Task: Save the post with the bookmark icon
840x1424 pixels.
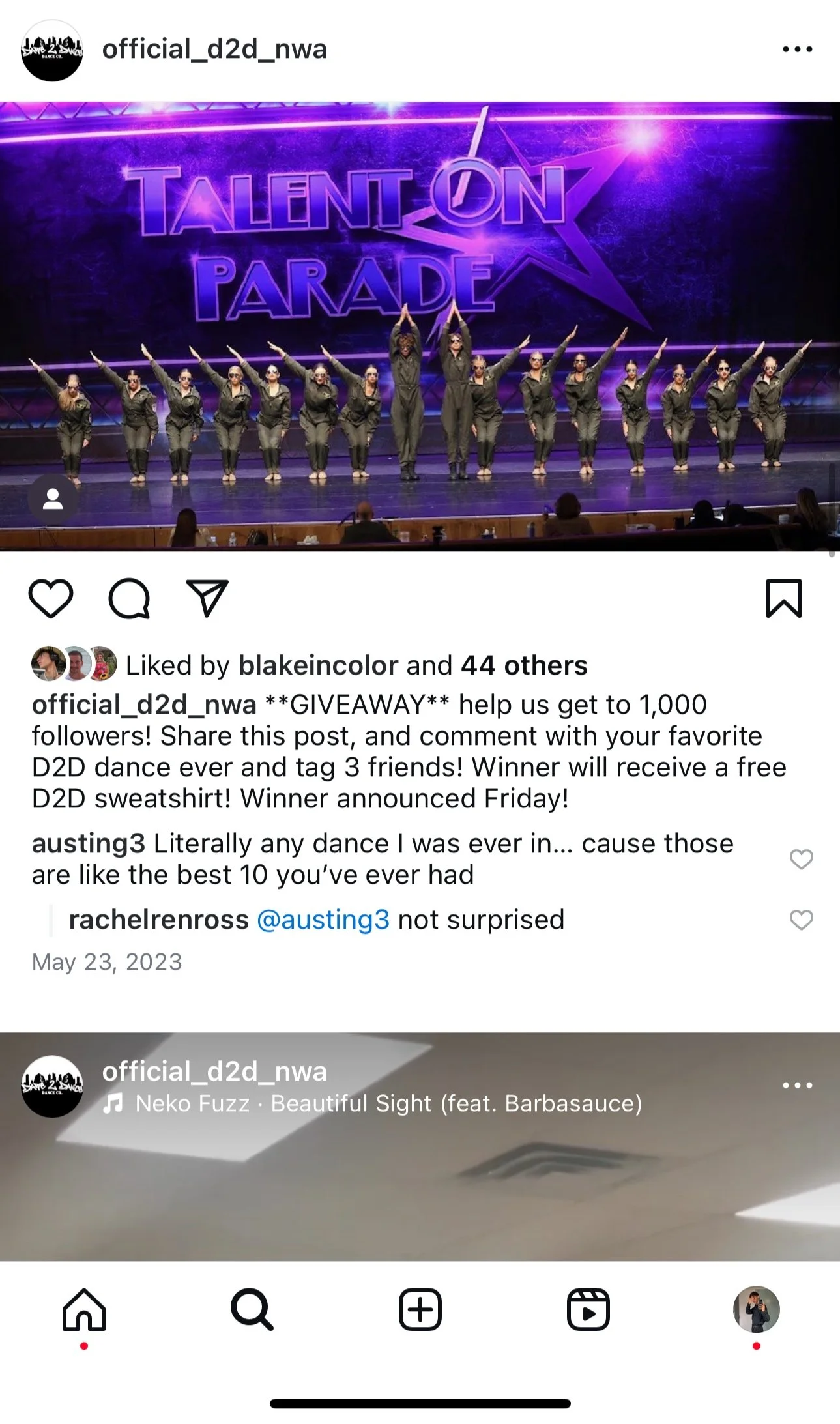Action: [783, 598]
